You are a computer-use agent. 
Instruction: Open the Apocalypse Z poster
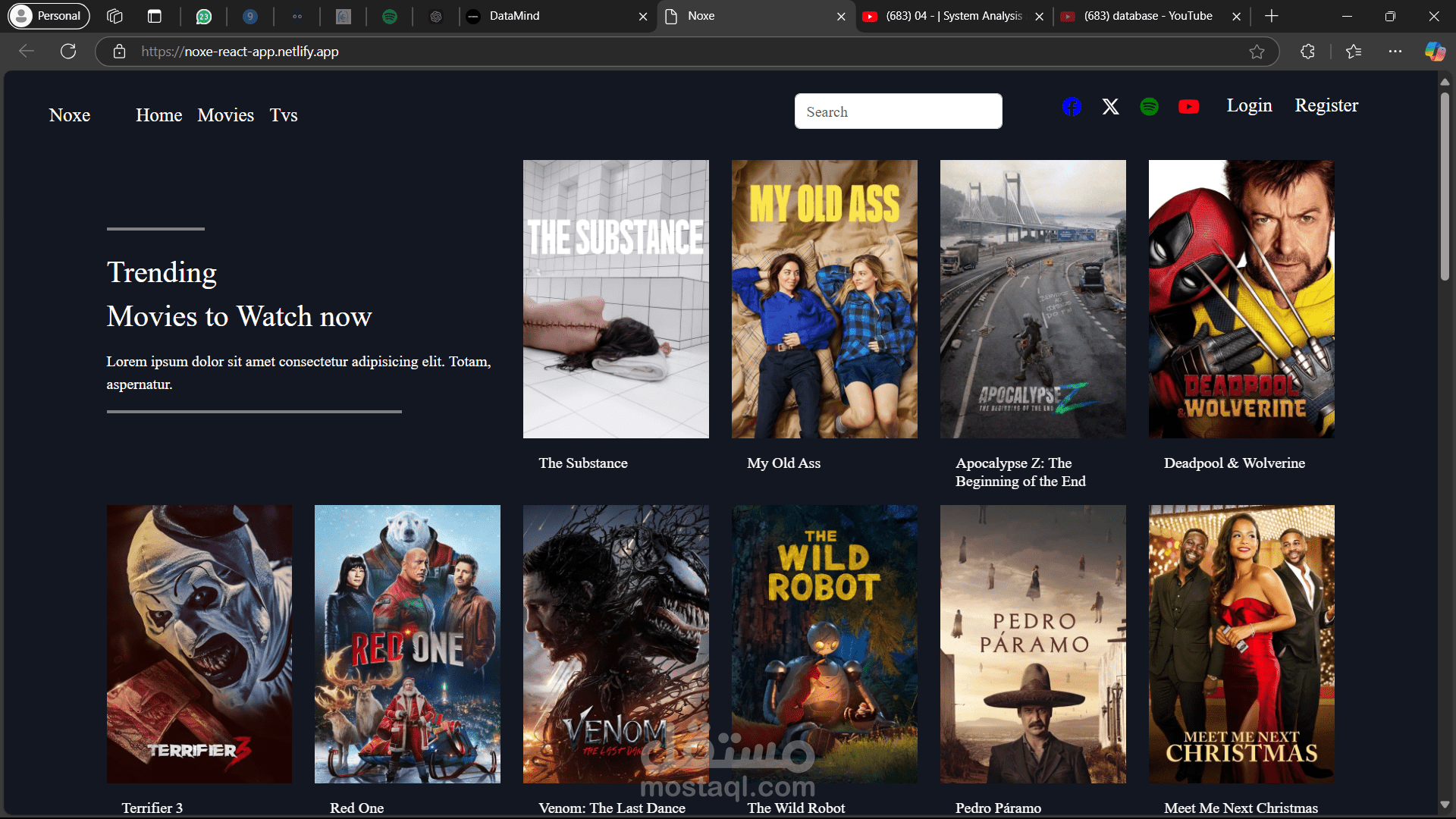coord(1033,299)
